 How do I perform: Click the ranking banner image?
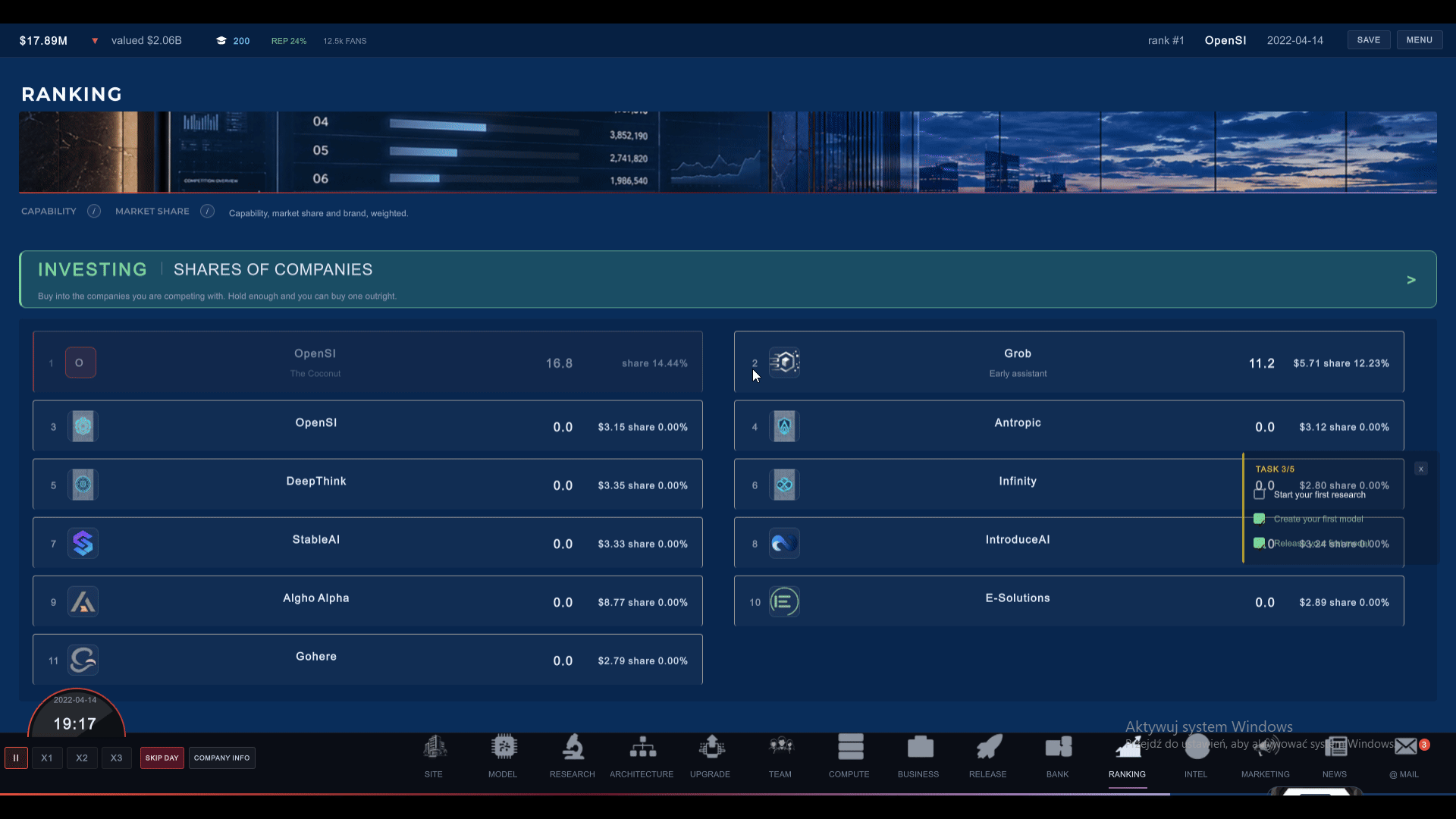728,152
